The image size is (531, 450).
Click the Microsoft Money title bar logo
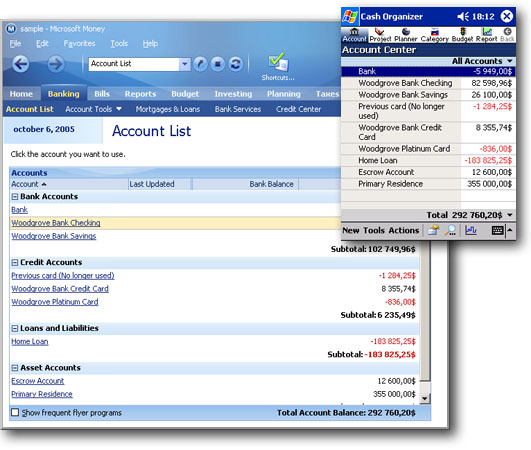(11, 28)
